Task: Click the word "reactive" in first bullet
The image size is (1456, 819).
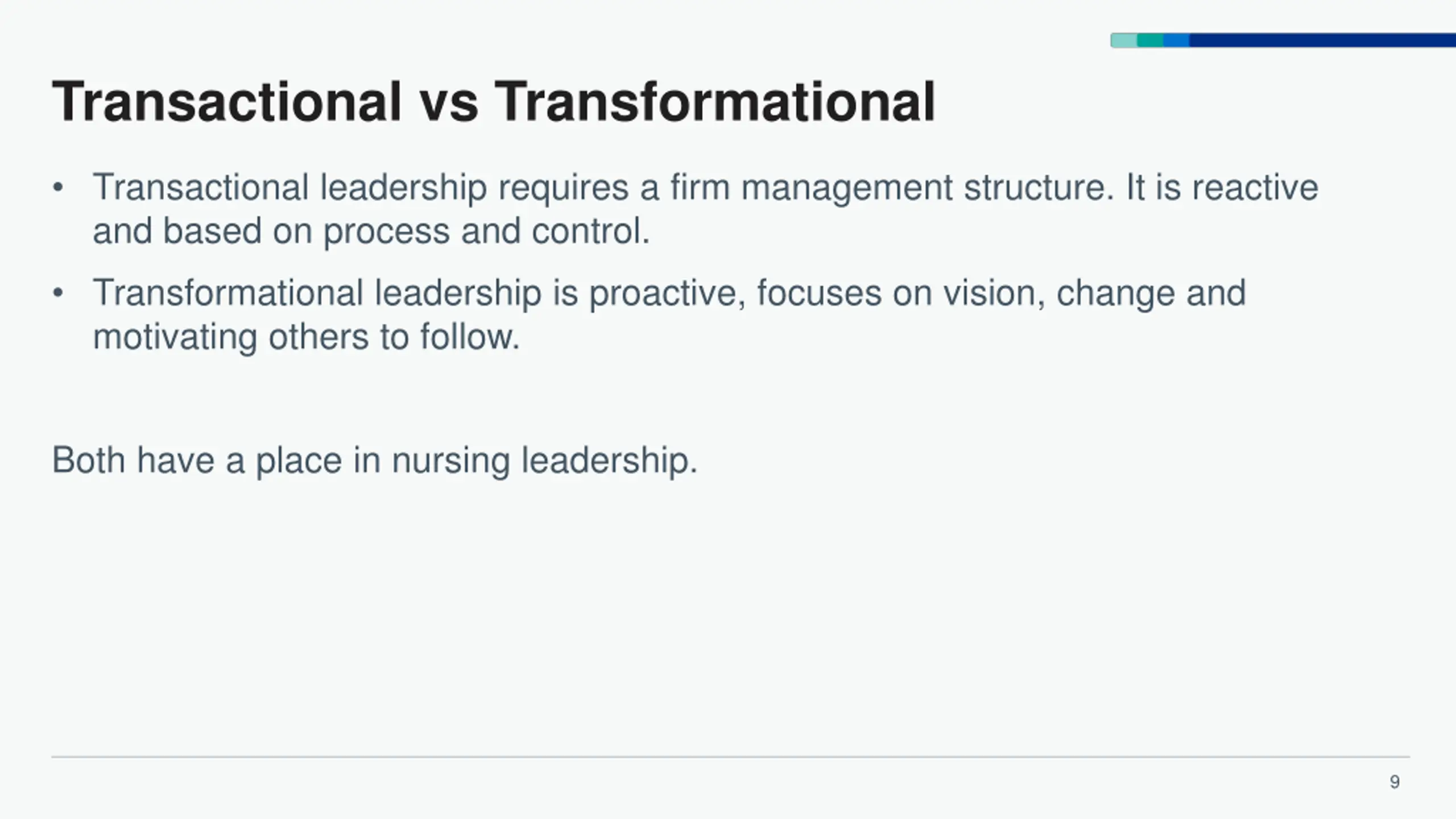Action: [x=1255, y=188]
